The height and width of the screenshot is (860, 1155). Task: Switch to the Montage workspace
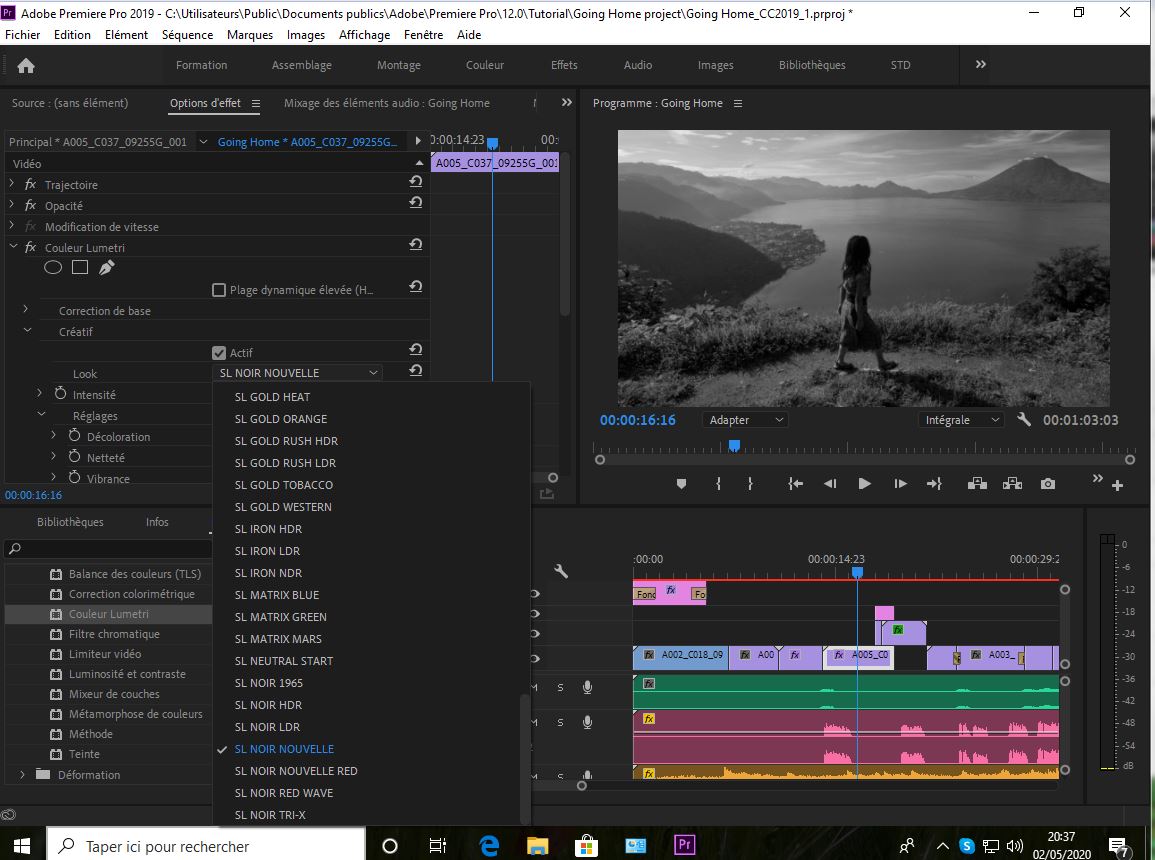399,65
